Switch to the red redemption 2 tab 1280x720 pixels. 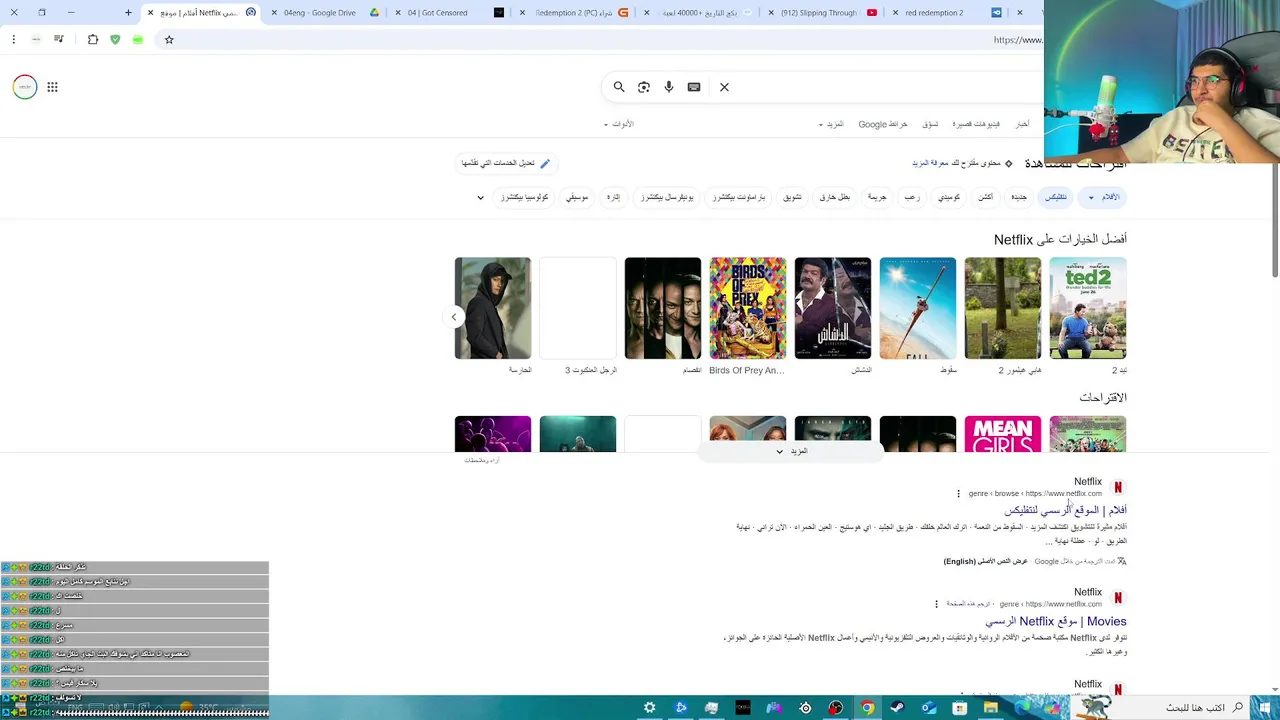coord(945,13)
